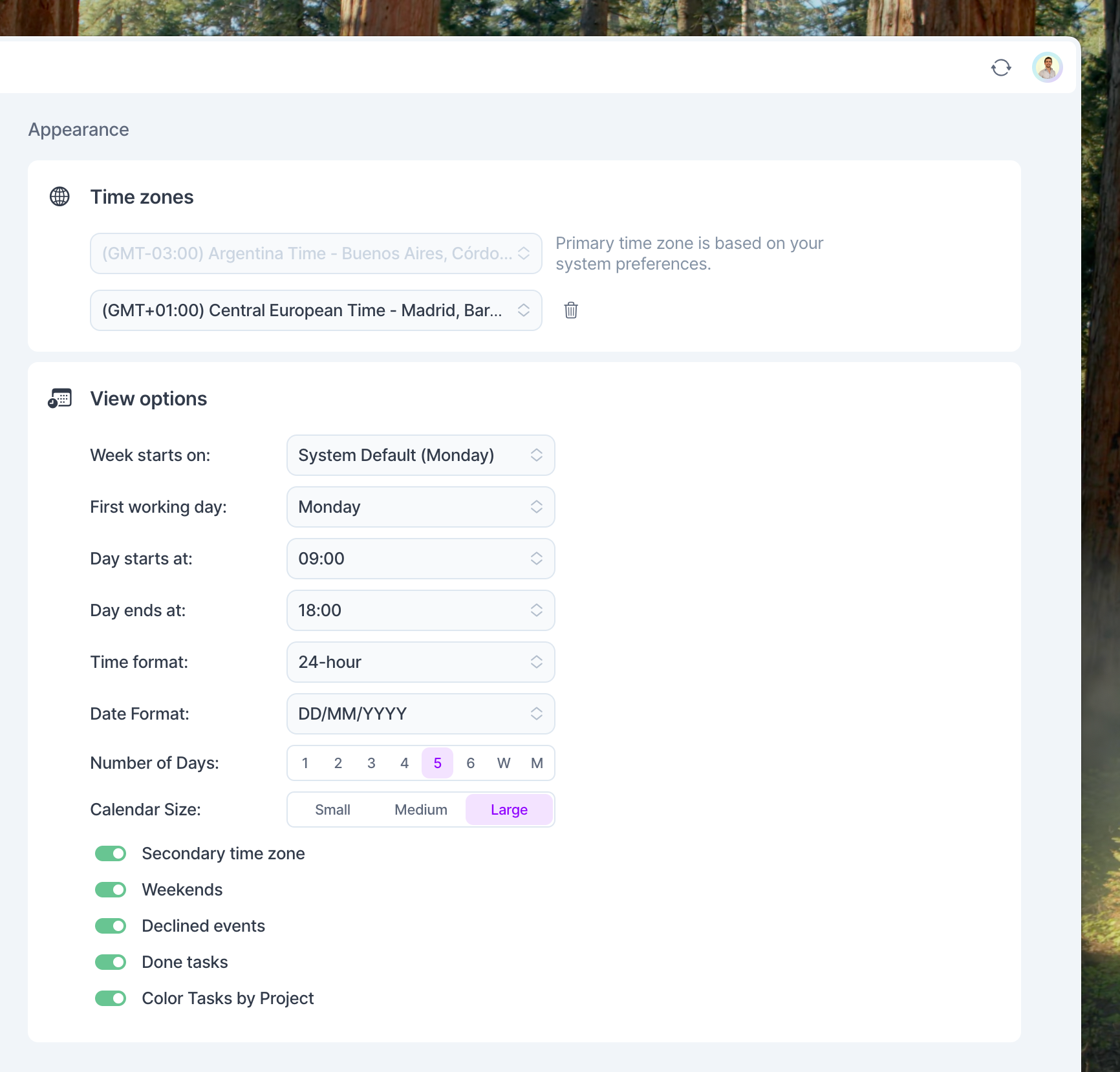Set Number of Days to 4
The image size is (1120, 1072).
pos(405,763)
